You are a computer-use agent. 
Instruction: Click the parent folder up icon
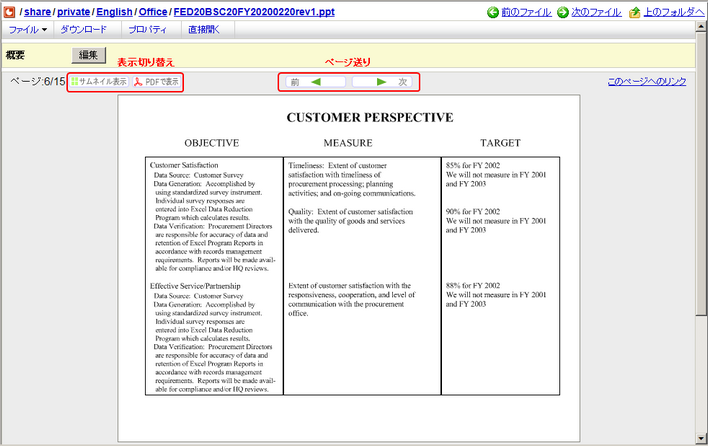[635, 12]
